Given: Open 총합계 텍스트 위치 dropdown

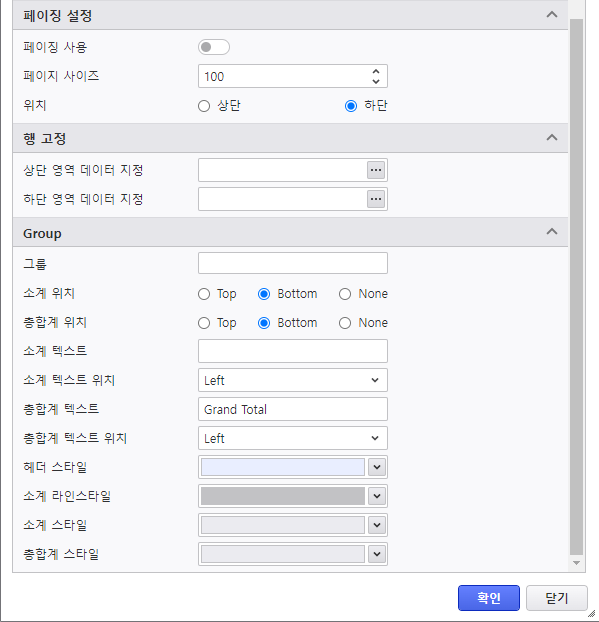Looking at the screenshot, I should click(x=293, y=438).
